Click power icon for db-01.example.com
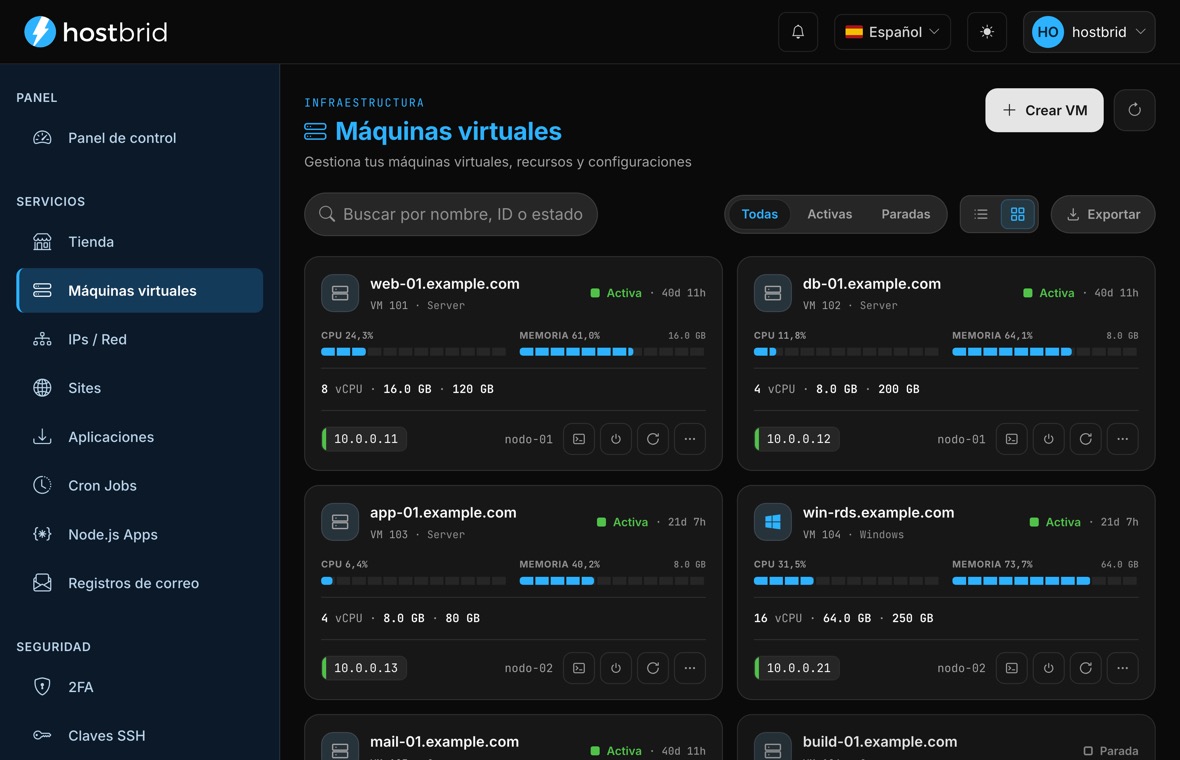 (x=1048, y=439)
